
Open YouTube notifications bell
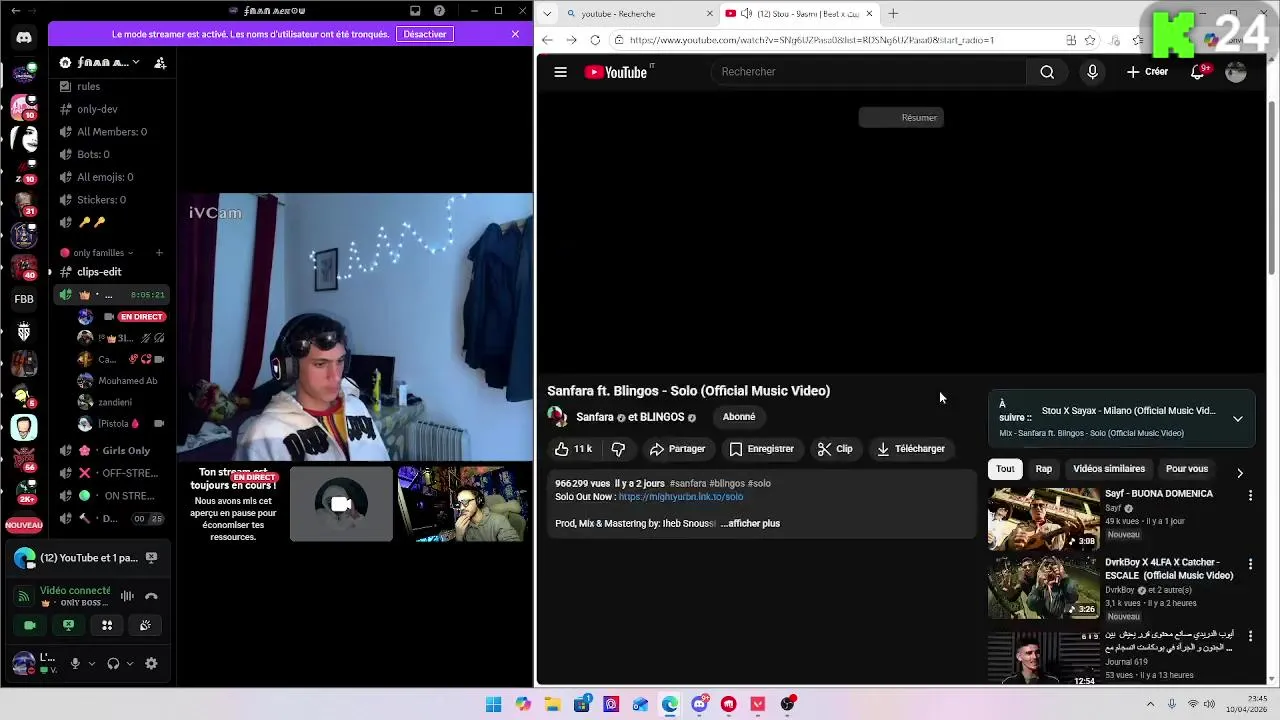pos(1197,72)
